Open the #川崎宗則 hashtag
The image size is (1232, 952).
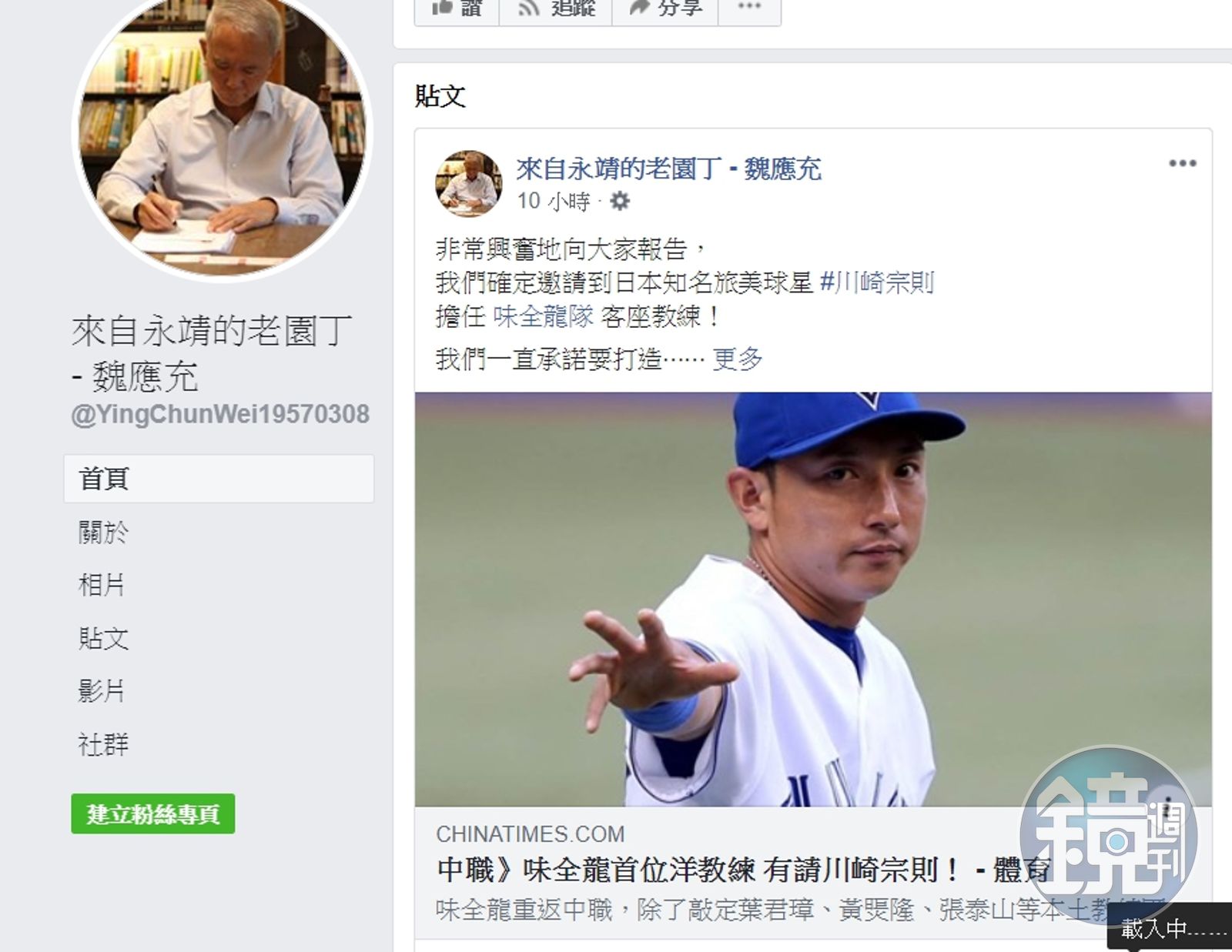point(877,283)
